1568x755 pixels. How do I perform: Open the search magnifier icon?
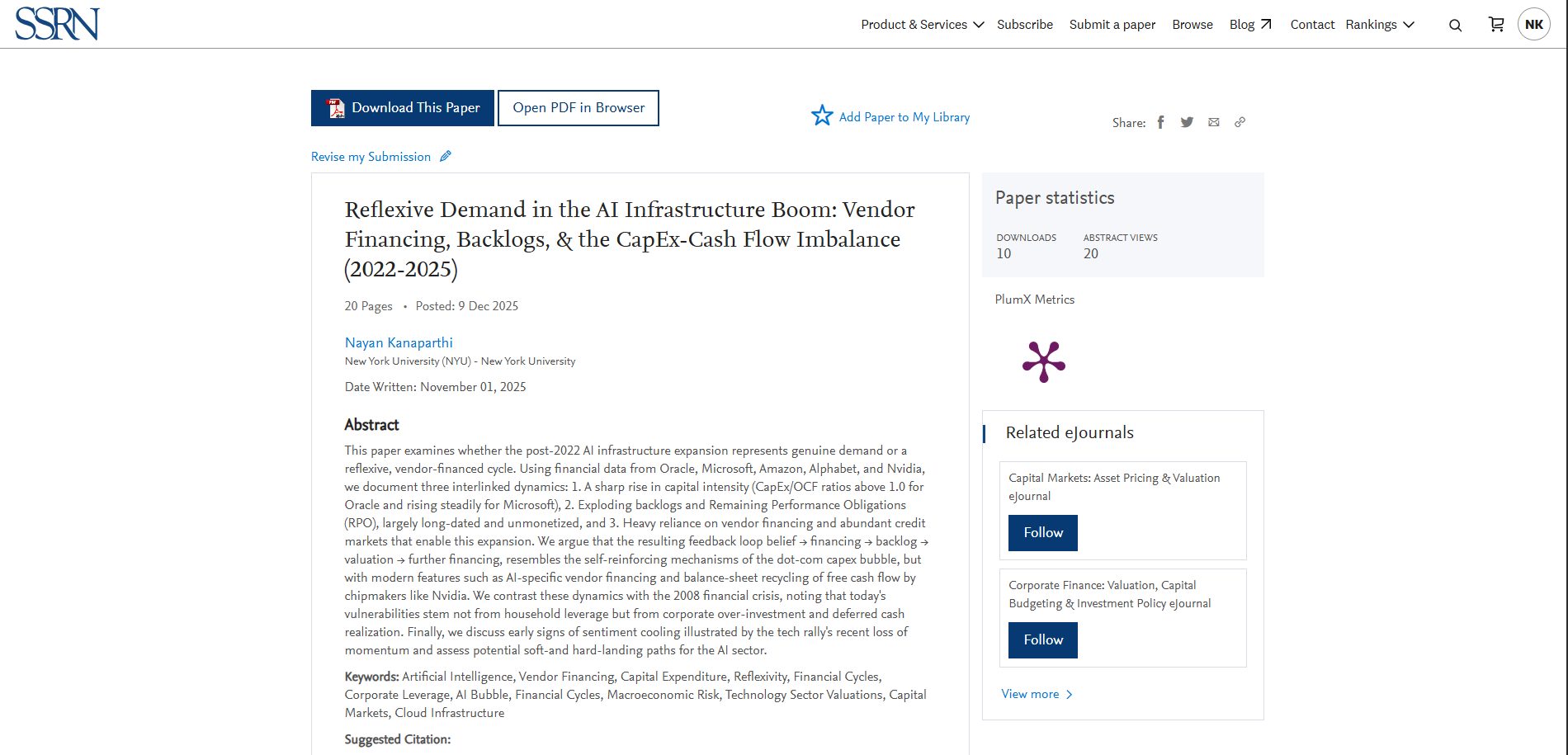click(x=1455, y=26)
